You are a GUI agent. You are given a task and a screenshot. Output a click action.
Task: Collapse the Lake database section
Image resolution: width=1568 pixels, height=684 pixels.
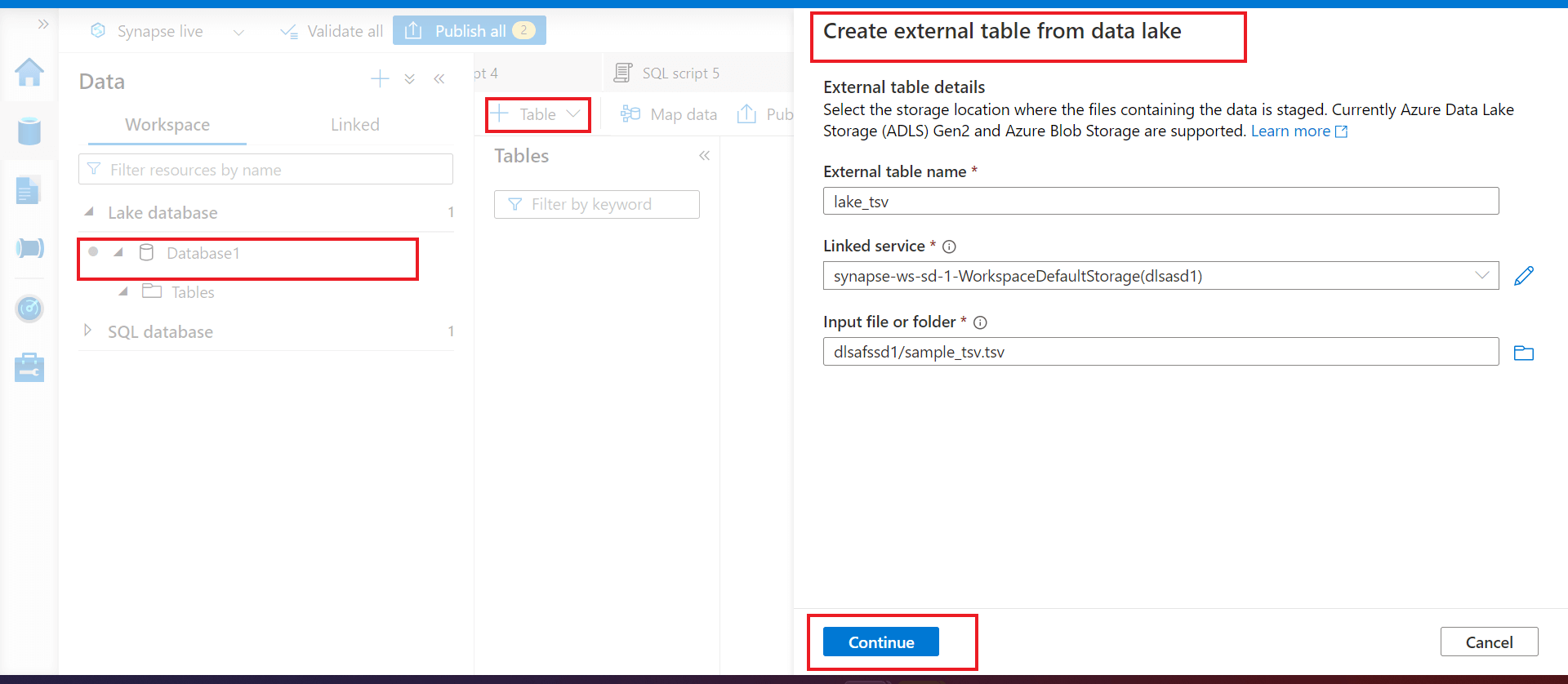[89, 212]
